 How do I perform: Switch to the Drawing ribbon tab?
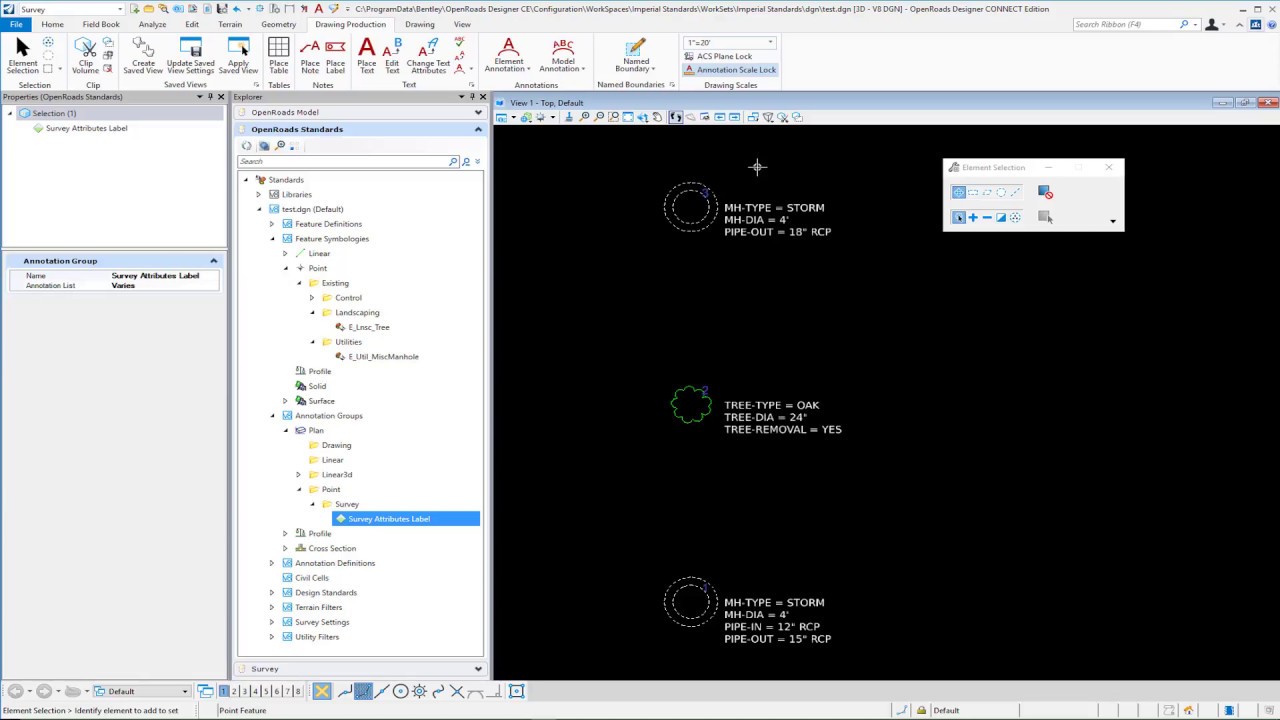(419, 24)
